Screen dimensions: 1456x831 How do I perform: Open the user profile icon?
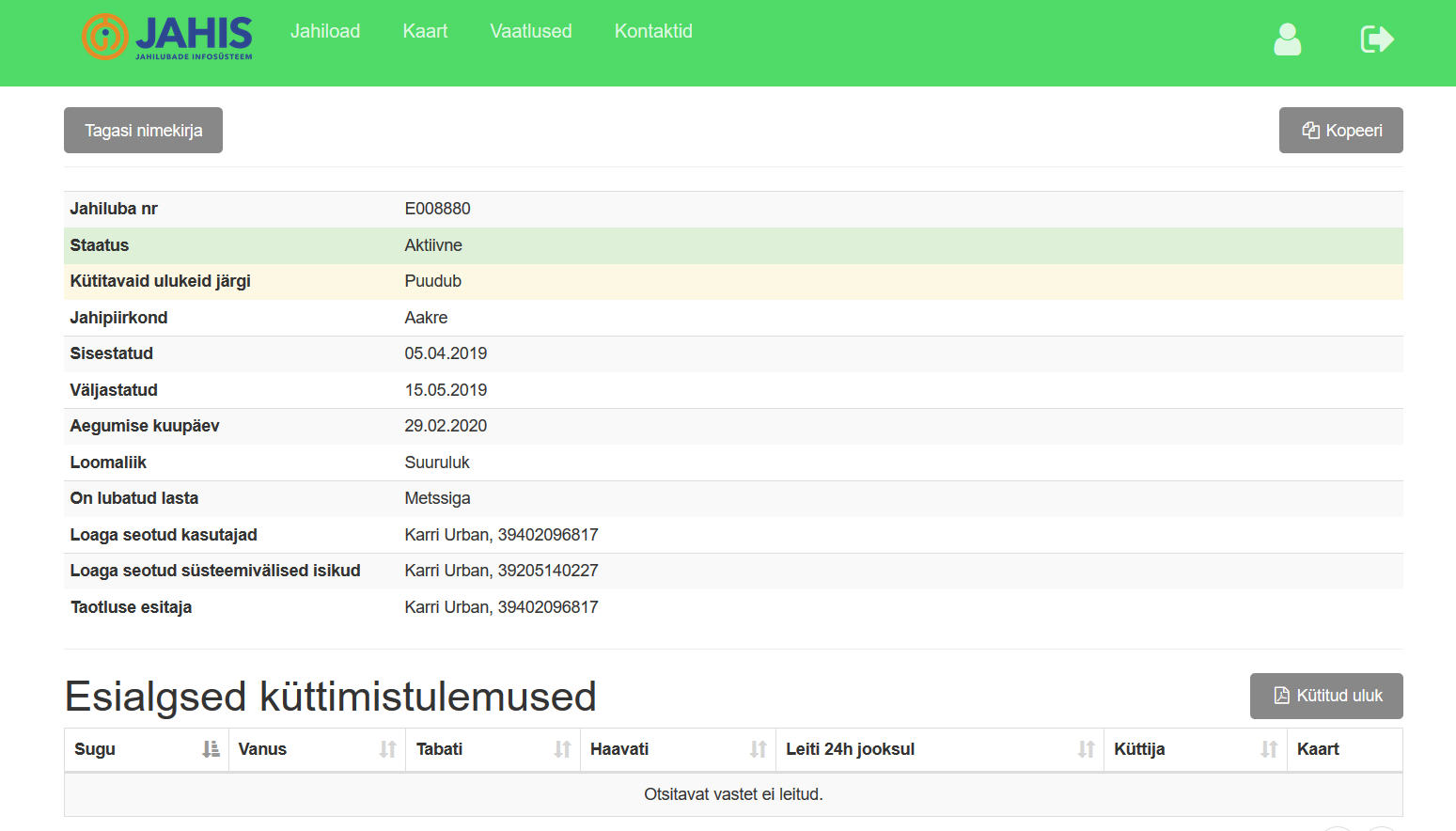1287,39
